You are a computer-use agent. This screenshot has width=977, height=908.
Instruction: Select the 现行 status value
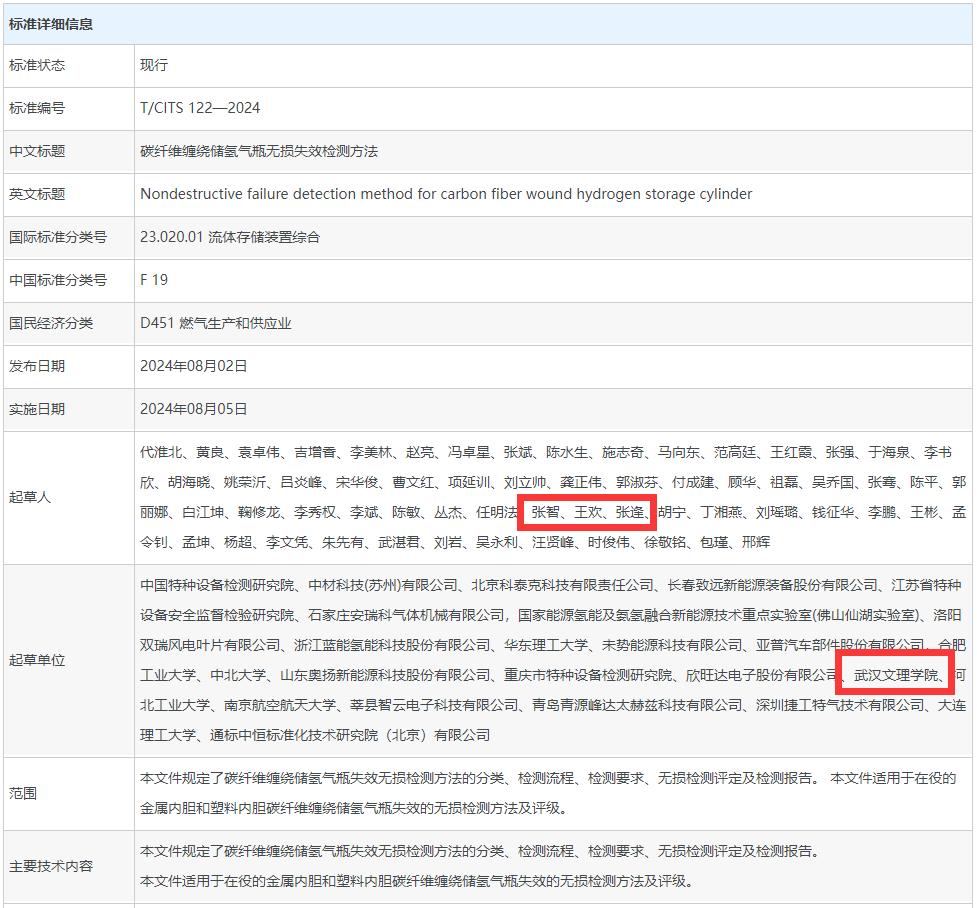click(x=154, y=65)
